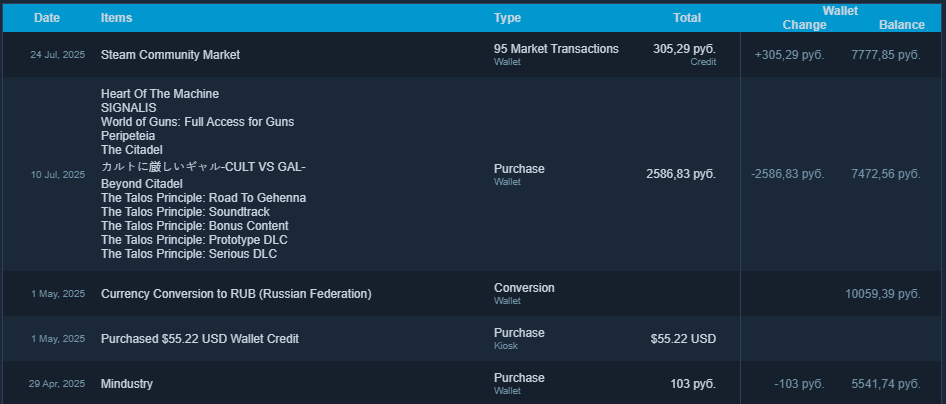Open The Talos Principle: Bonus Content
The width and height of the screenshot is (946, 404).
coord(195,226)
